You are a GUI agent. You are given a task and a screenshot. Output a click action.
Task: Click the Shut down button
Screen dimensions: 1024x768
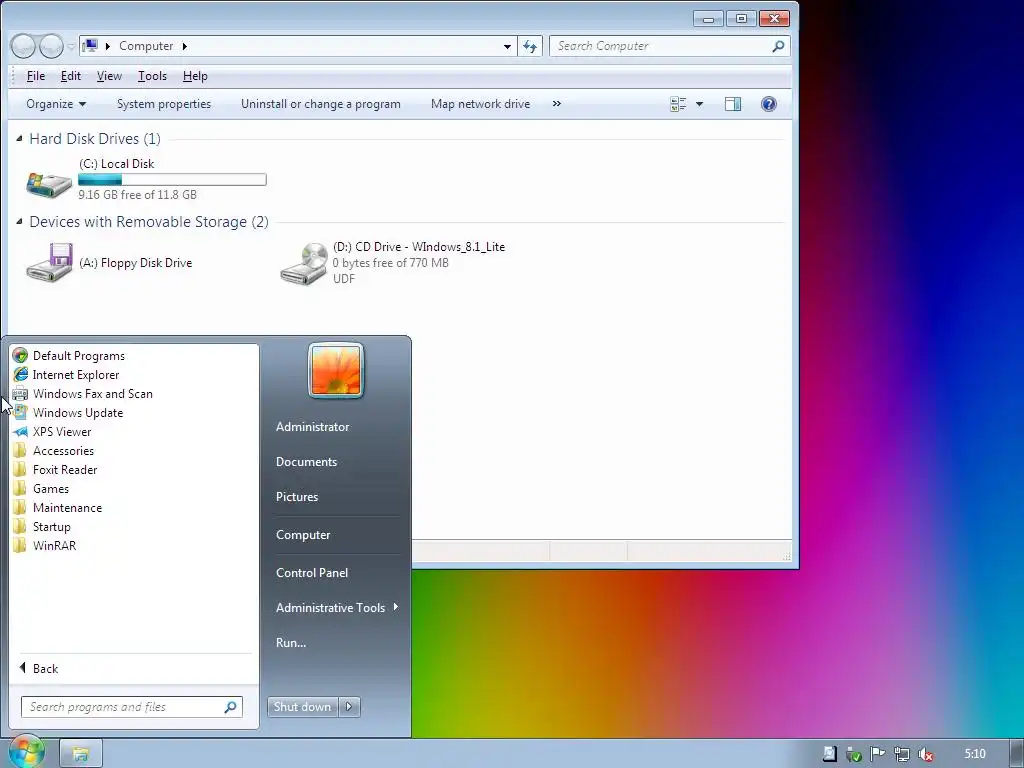(x=303, y=707)
